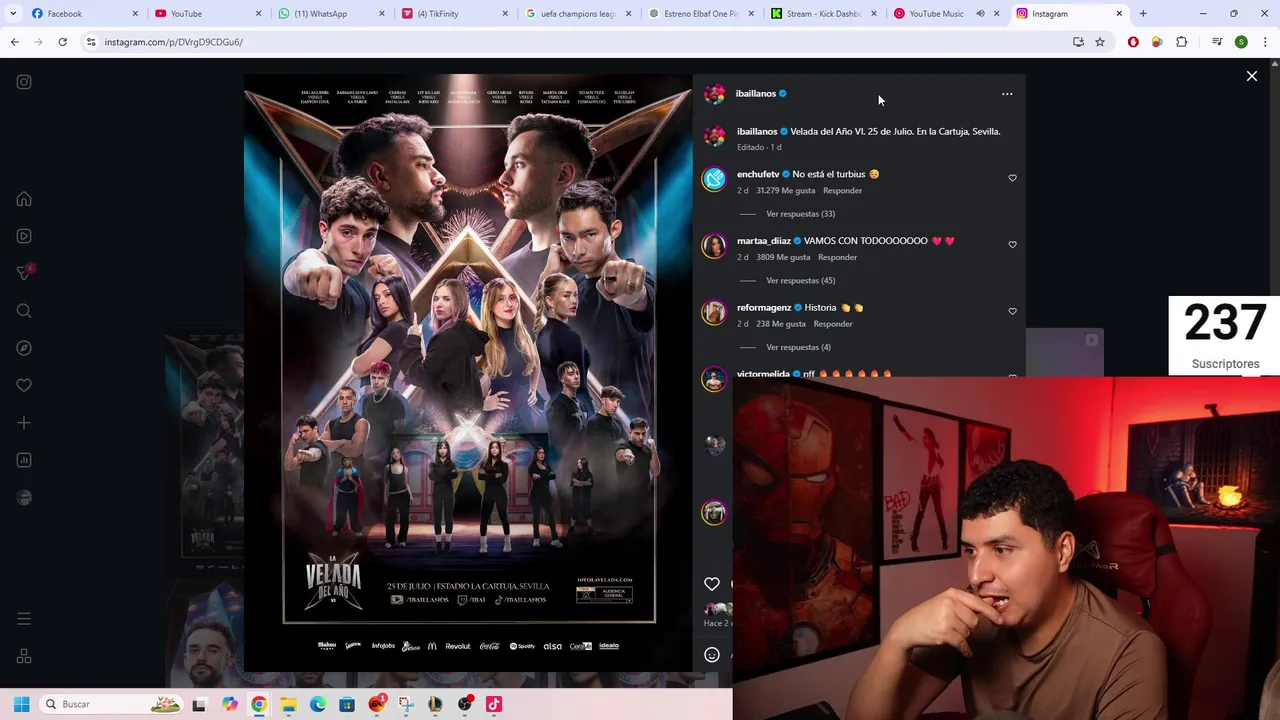Open TikTok app from the taskbar

tap(493, 704)
